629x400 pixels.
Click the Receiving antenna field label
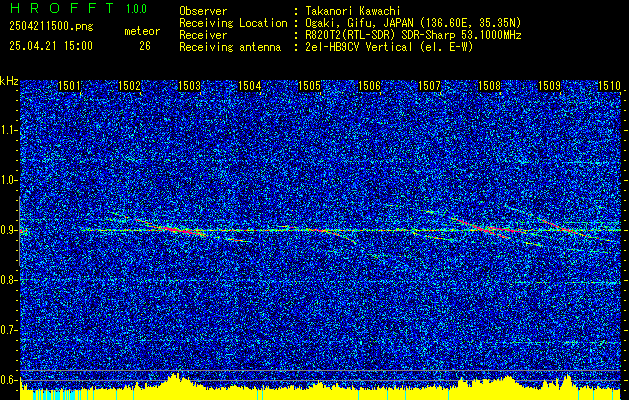pyautogui.click(x=230, y=47)
